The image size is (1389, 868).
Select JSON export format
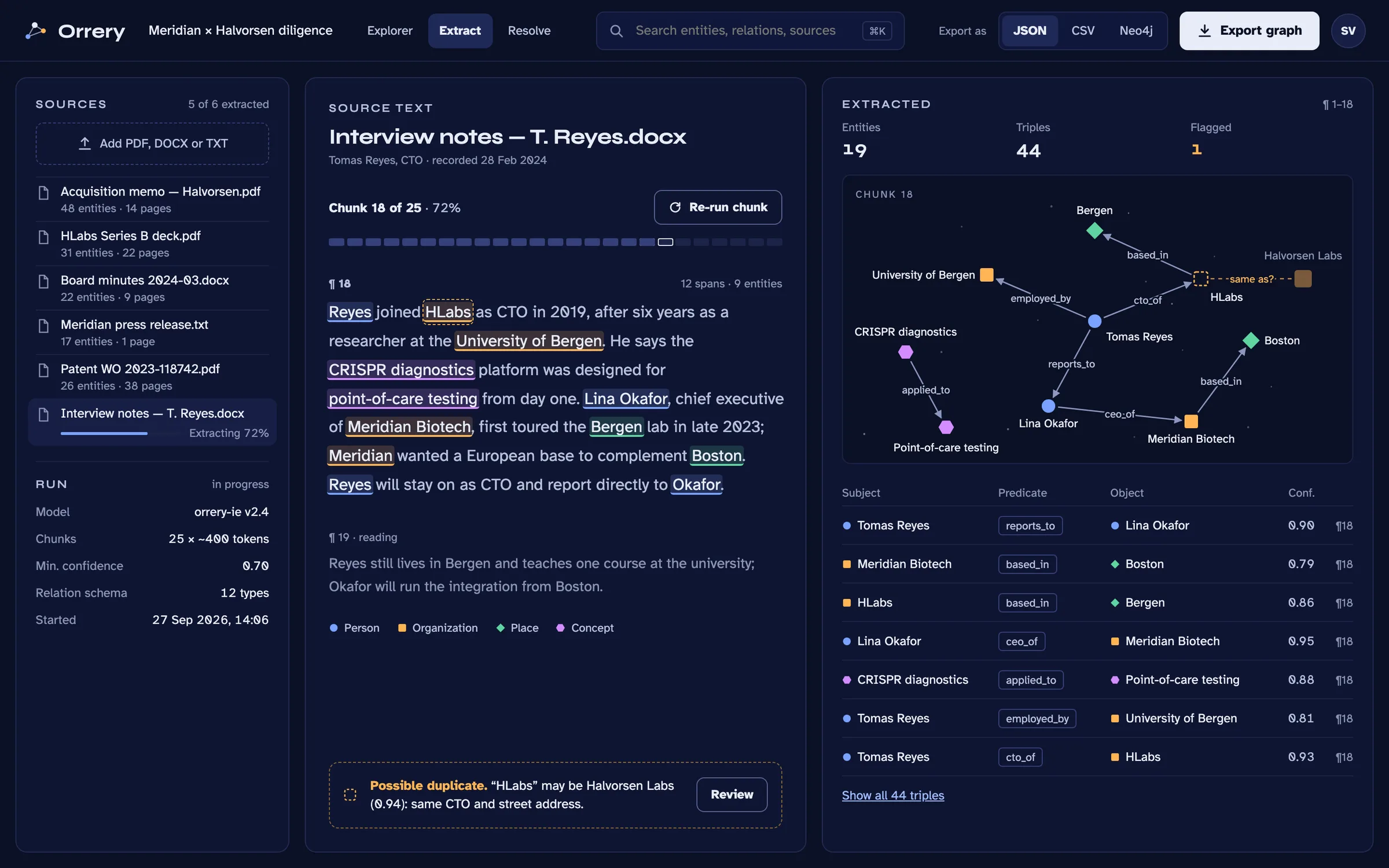(x=1030, y=31)
